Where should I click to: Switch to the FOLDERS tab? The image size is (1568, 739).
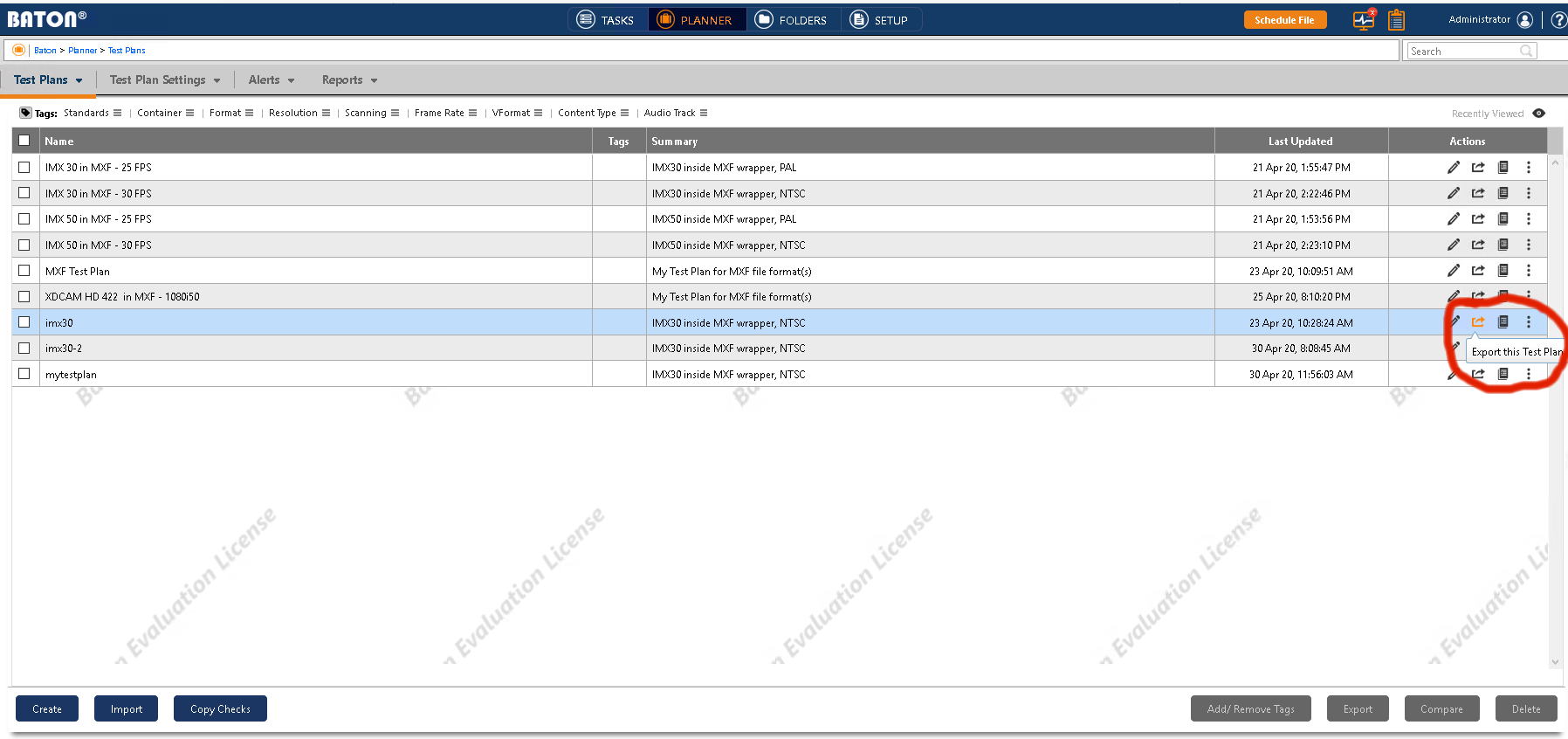(791, 20)
